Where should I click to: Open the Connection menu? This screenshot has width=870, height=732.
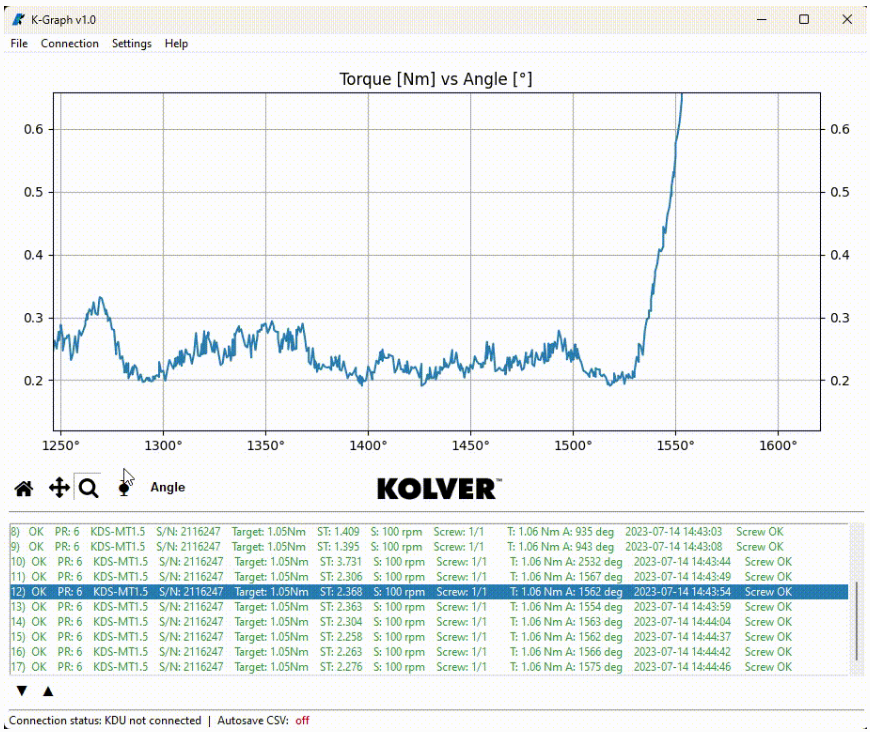(69, 43)
